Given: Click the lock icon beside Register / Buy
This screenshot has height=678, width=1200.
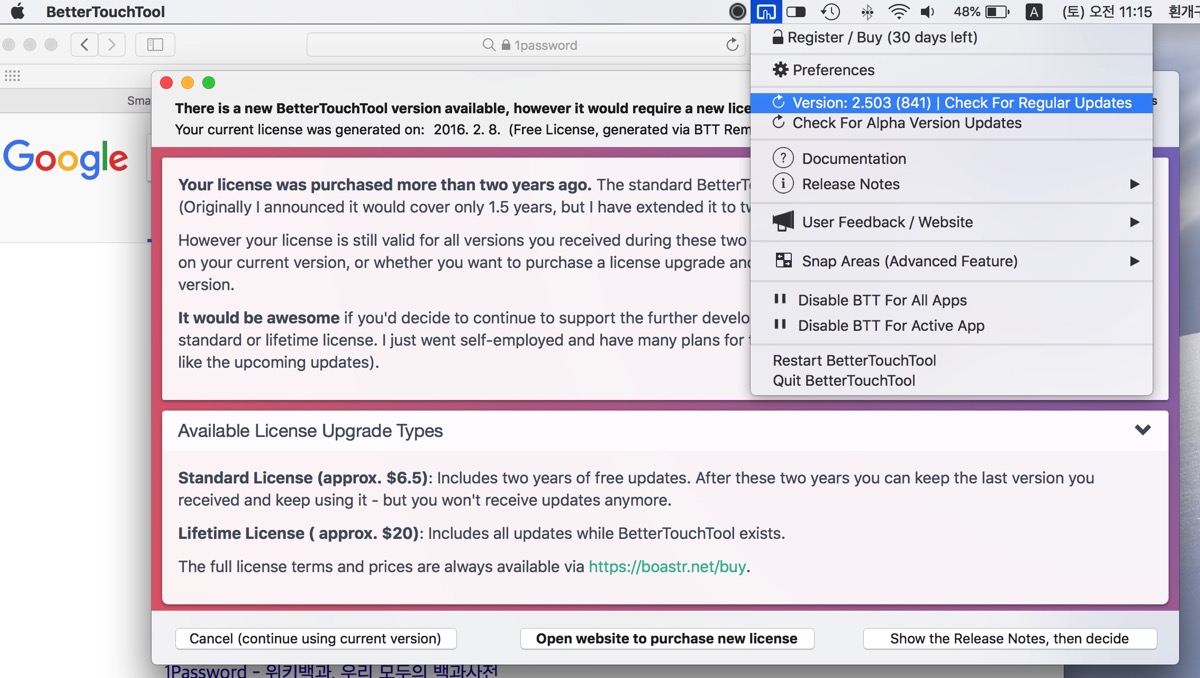Looking at the screenshot, I should pos(778,37).
